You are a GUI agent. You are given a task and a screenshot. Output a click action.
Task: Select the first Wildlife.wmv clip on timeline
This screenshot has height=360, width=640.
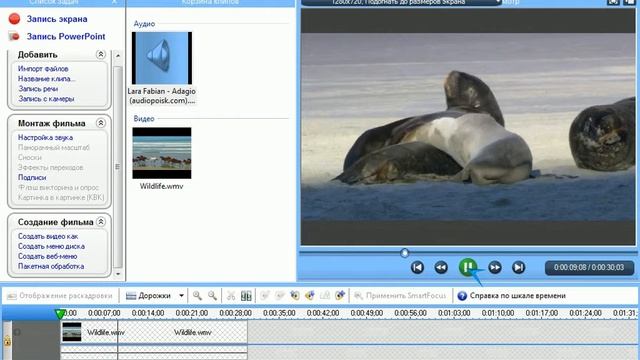(x=89, y=332)
